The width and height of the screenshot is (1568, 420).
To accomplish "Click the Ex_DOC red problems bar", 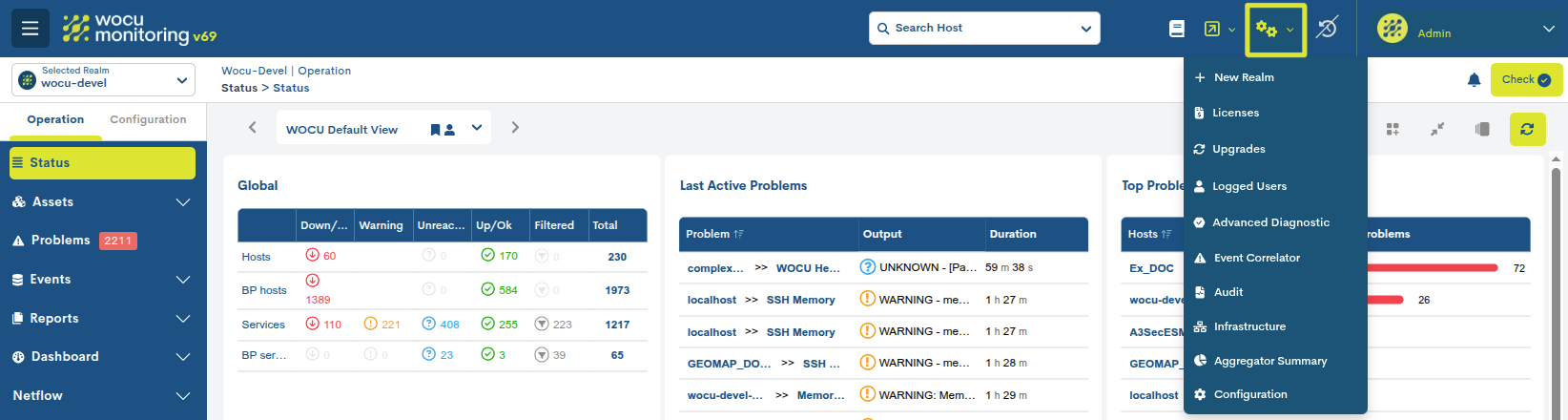I will [x=1433, y=268].
